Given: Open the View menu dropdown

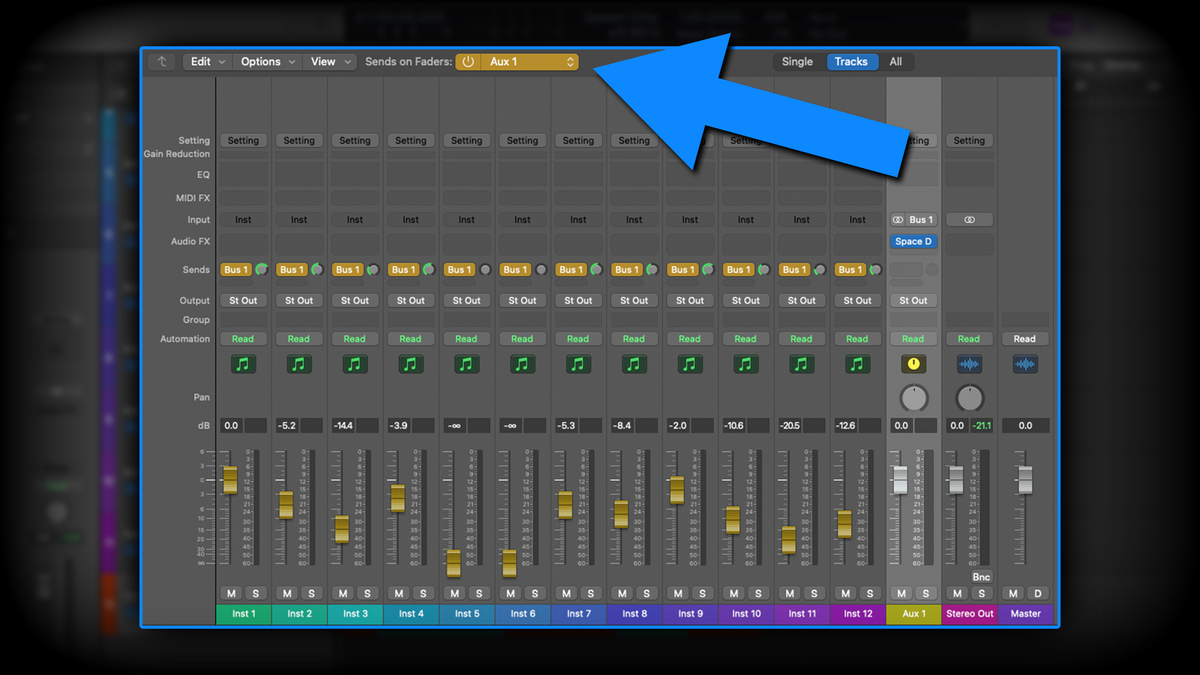Looking at the screenshot, I should pos(330,61).
